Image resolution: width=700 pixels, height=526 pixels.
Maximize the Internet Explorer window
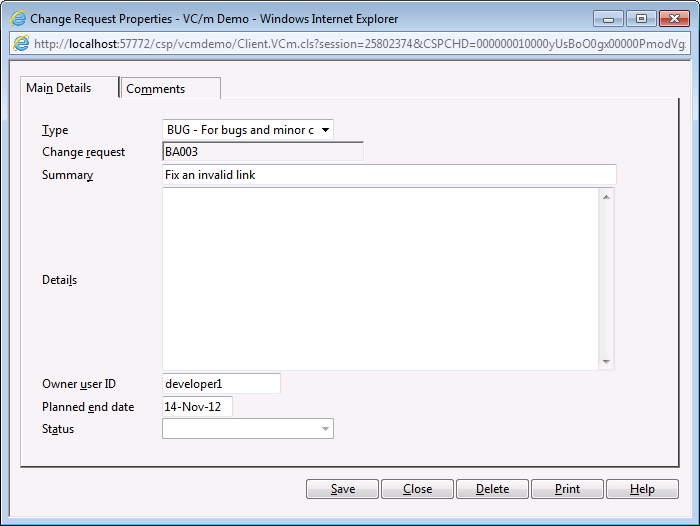[641, 18]
